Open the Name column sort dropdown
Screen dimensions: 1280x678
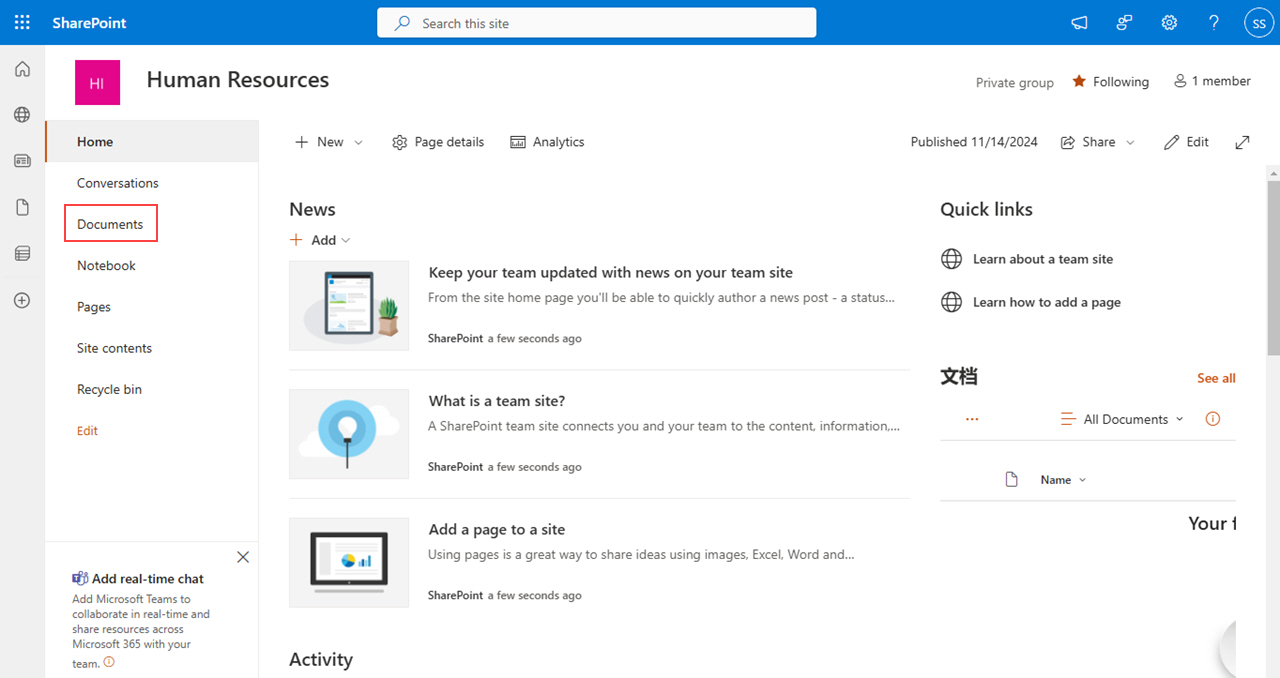click(x=1063, y=480)
